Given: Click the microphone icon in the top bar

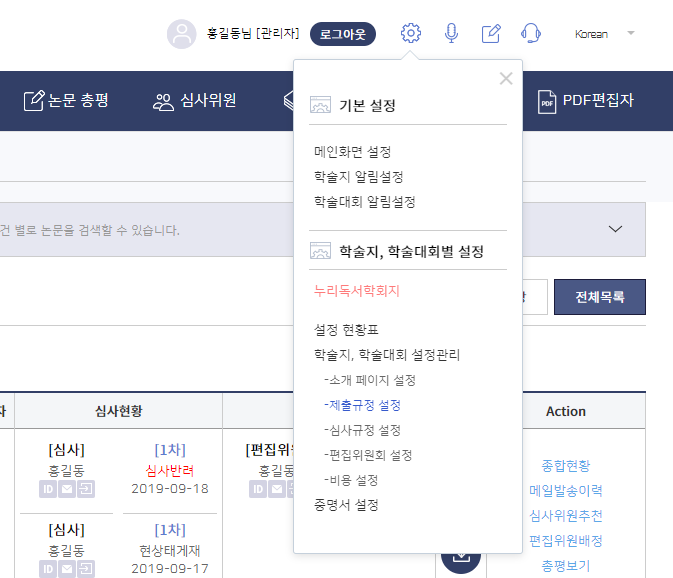Looking at the screenshot, I should click(x=451, y=33).
